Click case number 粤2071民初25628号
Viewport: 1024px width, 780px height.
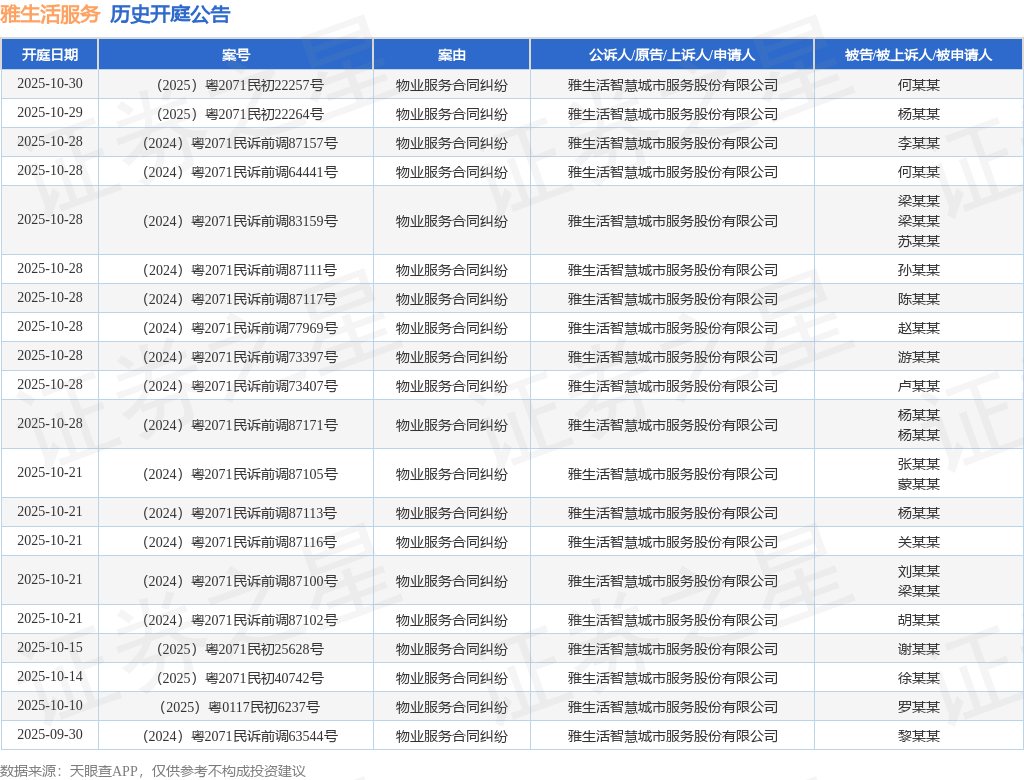(264, 649)
